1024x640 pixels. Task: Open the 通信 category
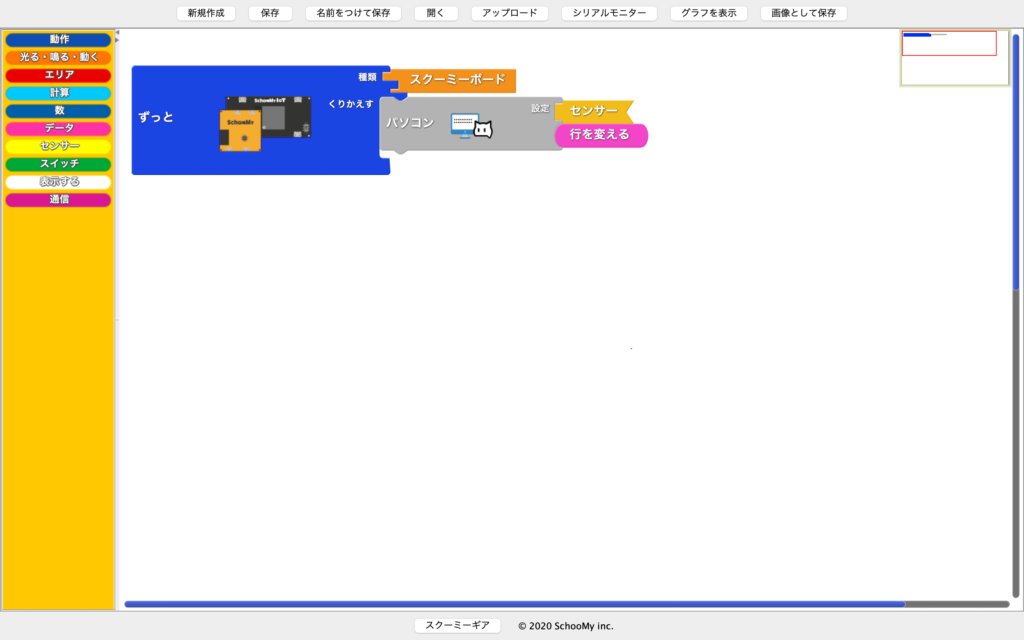(58, 200)
